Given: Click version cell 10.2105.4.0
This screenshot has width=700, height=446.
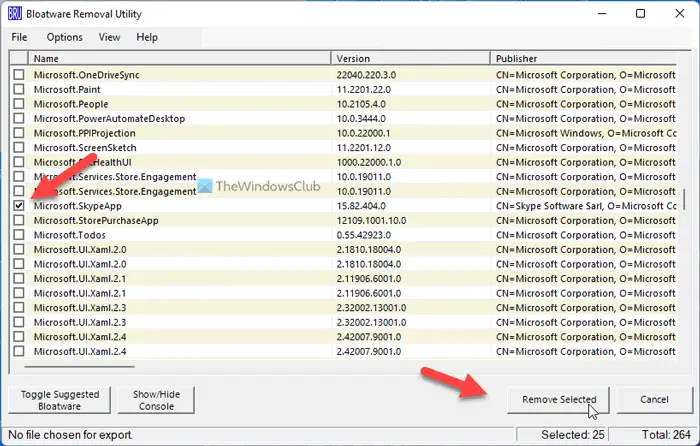Looking at the screenshot, I should click(361, 104).
